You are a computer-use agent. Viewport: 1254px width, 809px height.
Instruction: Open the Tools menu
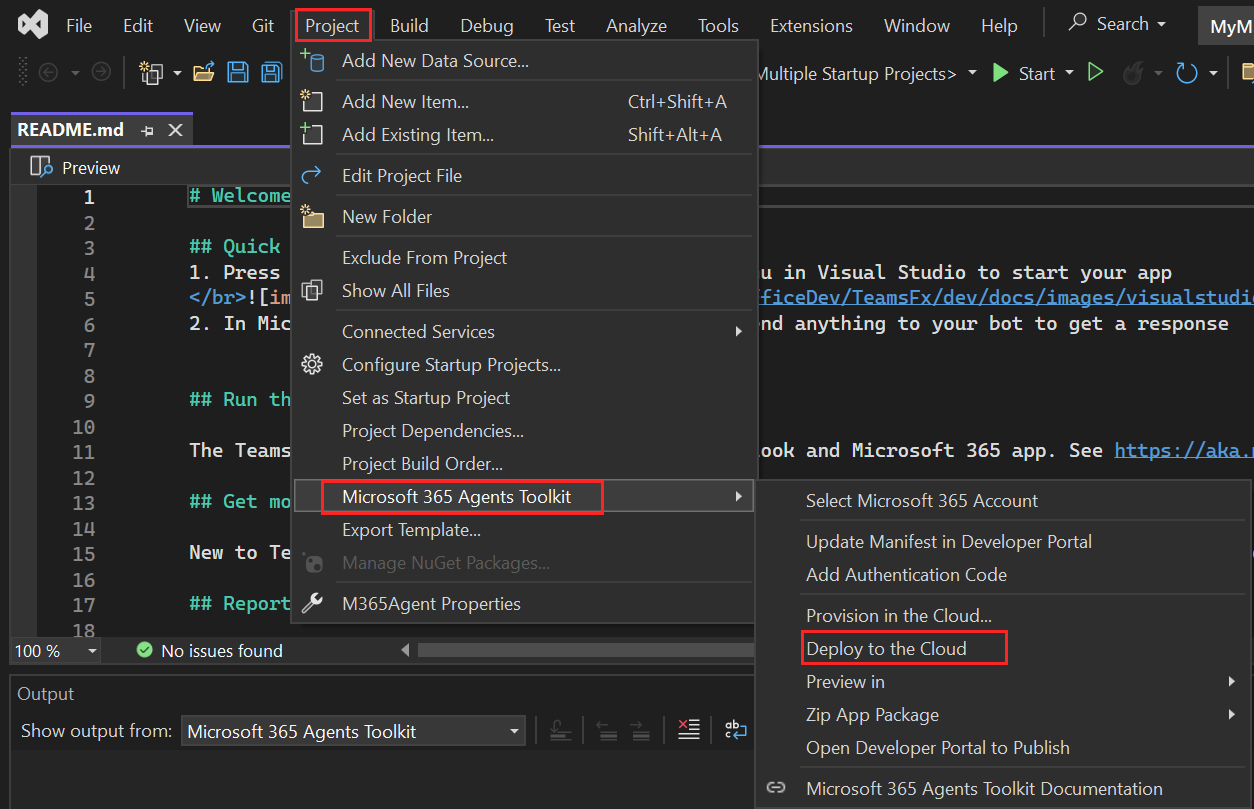718,25
